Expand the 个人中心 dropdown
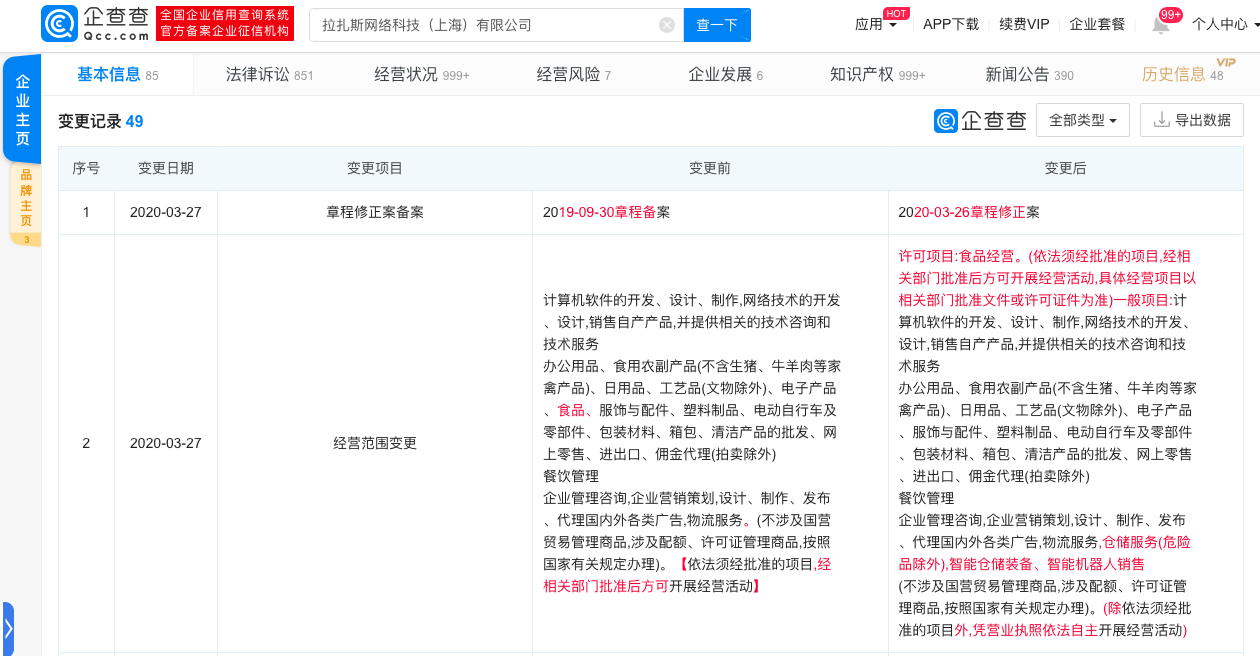Screen dimensions: 1260x656 (x=1224, y=25)
